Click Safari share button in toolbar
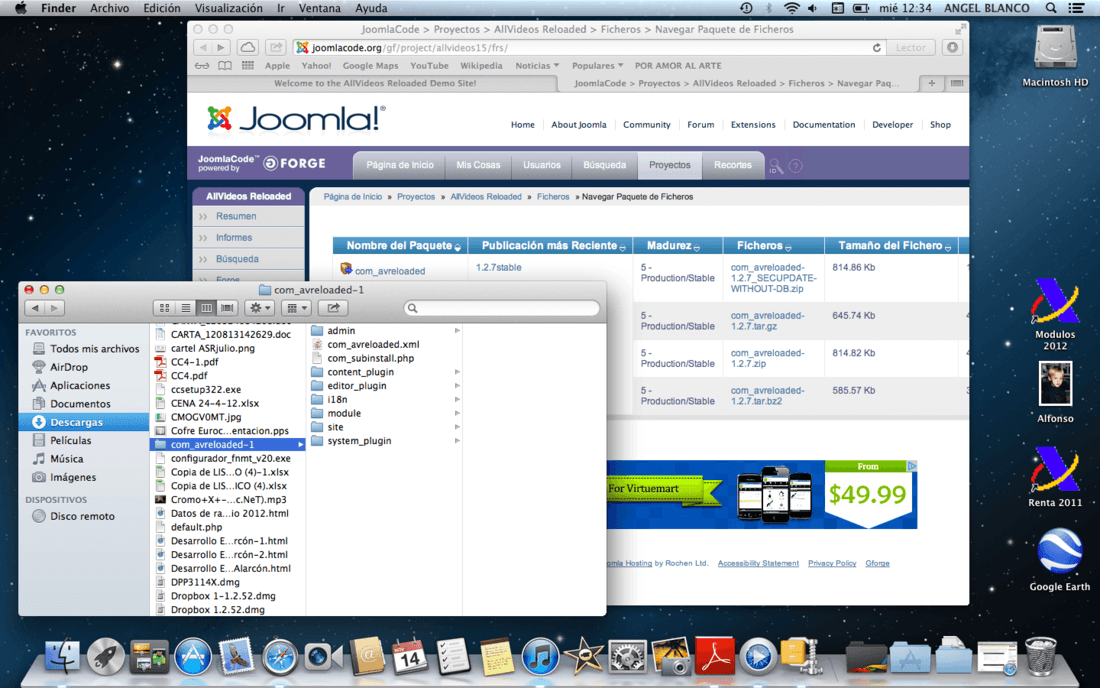Viewport: 1100px width, 688px height. coord(276,48)
